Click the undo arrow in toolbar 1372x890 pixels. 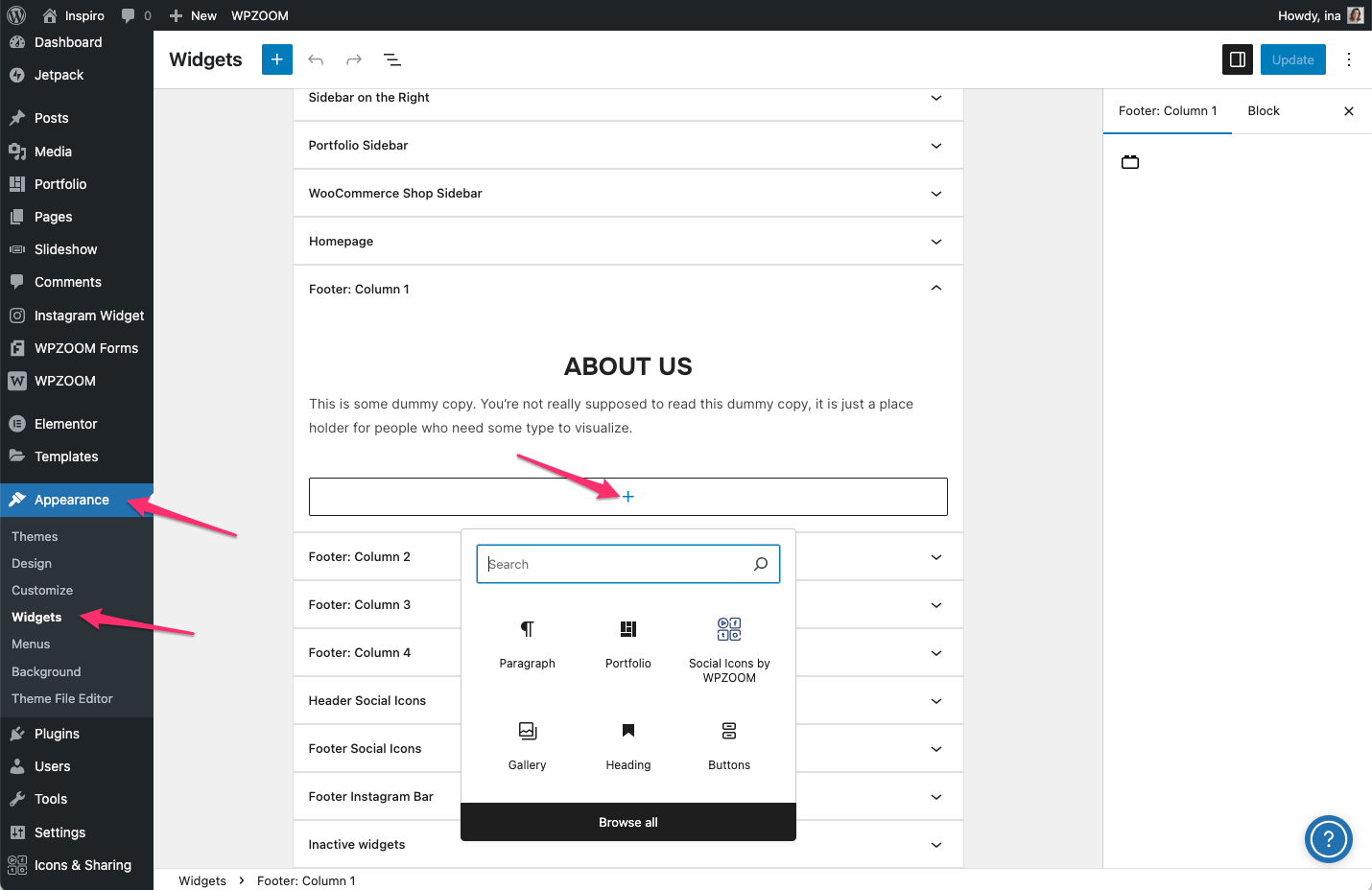[x=316, y=59]
